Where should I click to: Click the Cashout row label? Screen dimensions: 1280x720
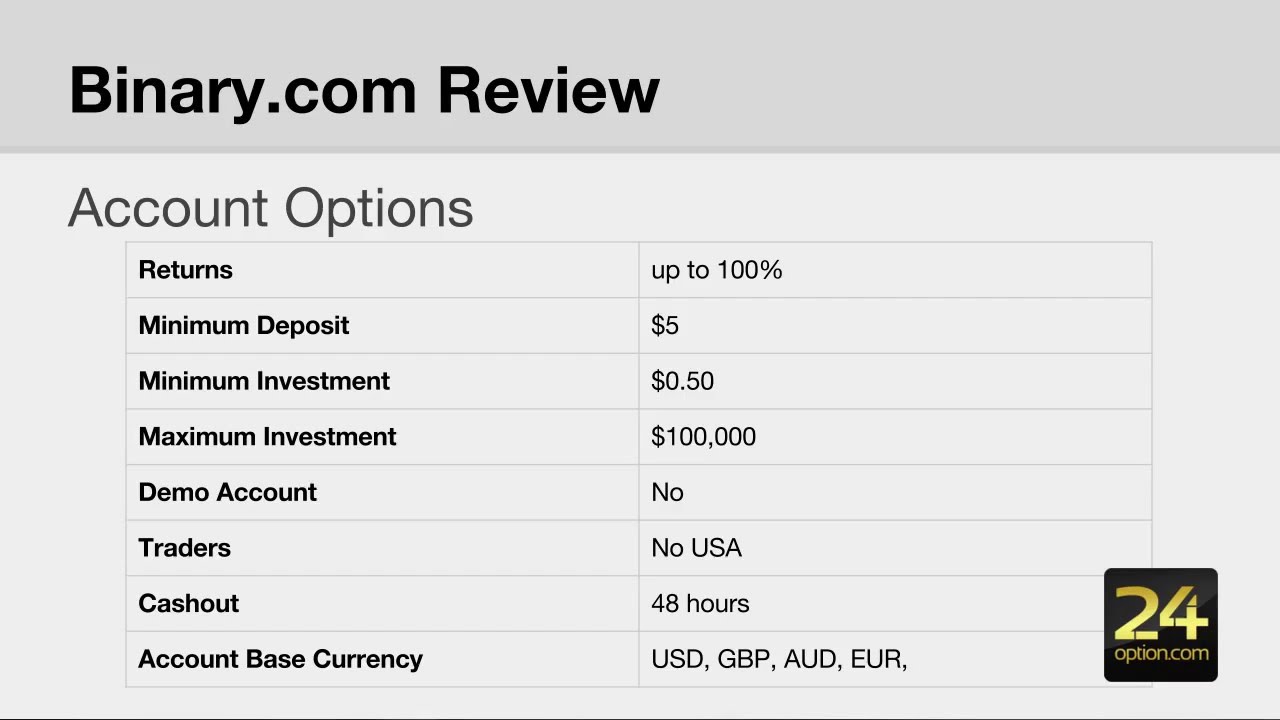188,604
